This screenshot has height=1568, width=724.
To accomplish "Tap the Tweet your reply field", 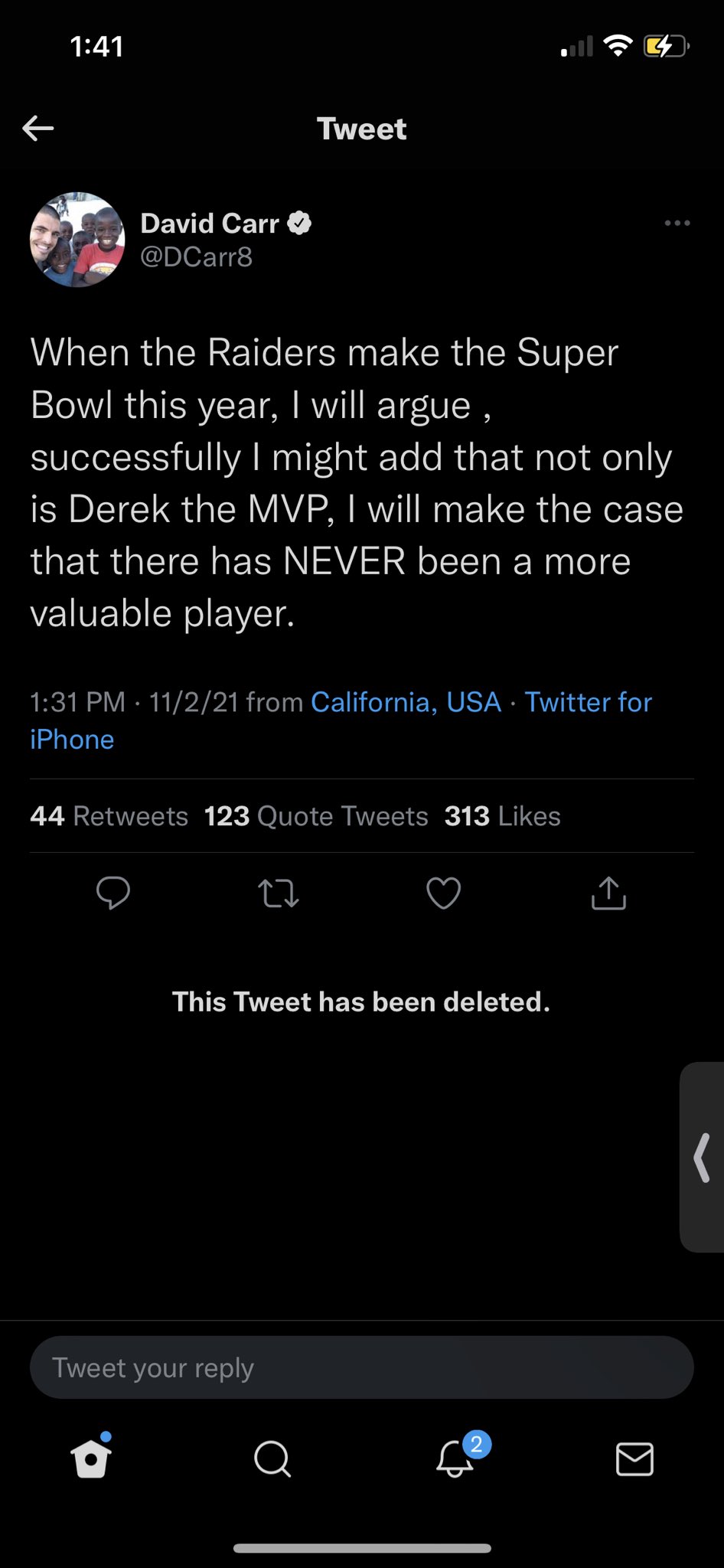I will click(361, 1367).
